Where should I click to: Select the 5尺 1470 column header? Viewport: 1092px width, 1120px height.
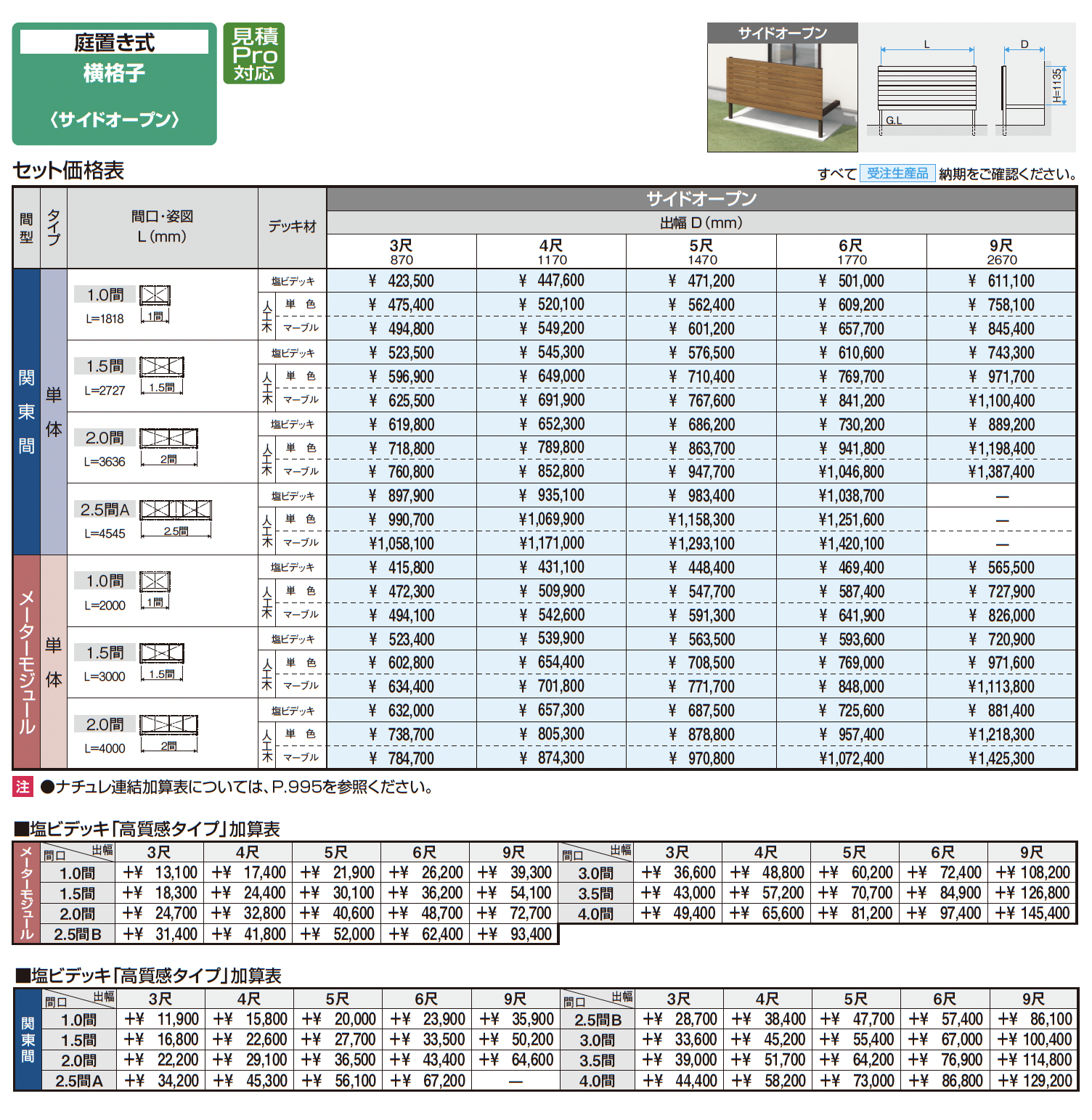[702, 251]
